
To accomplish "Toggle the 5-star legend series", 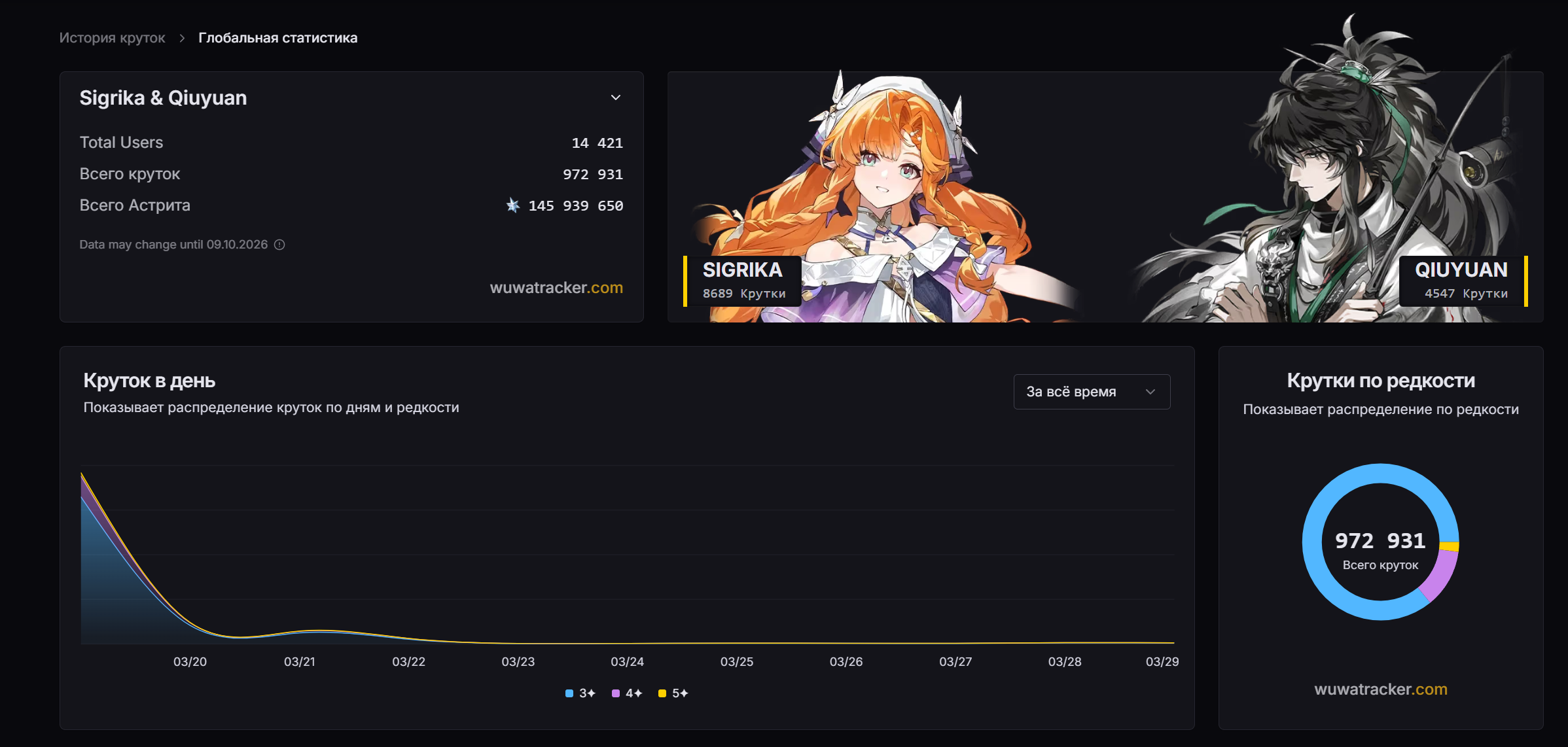I will (673, 693).
